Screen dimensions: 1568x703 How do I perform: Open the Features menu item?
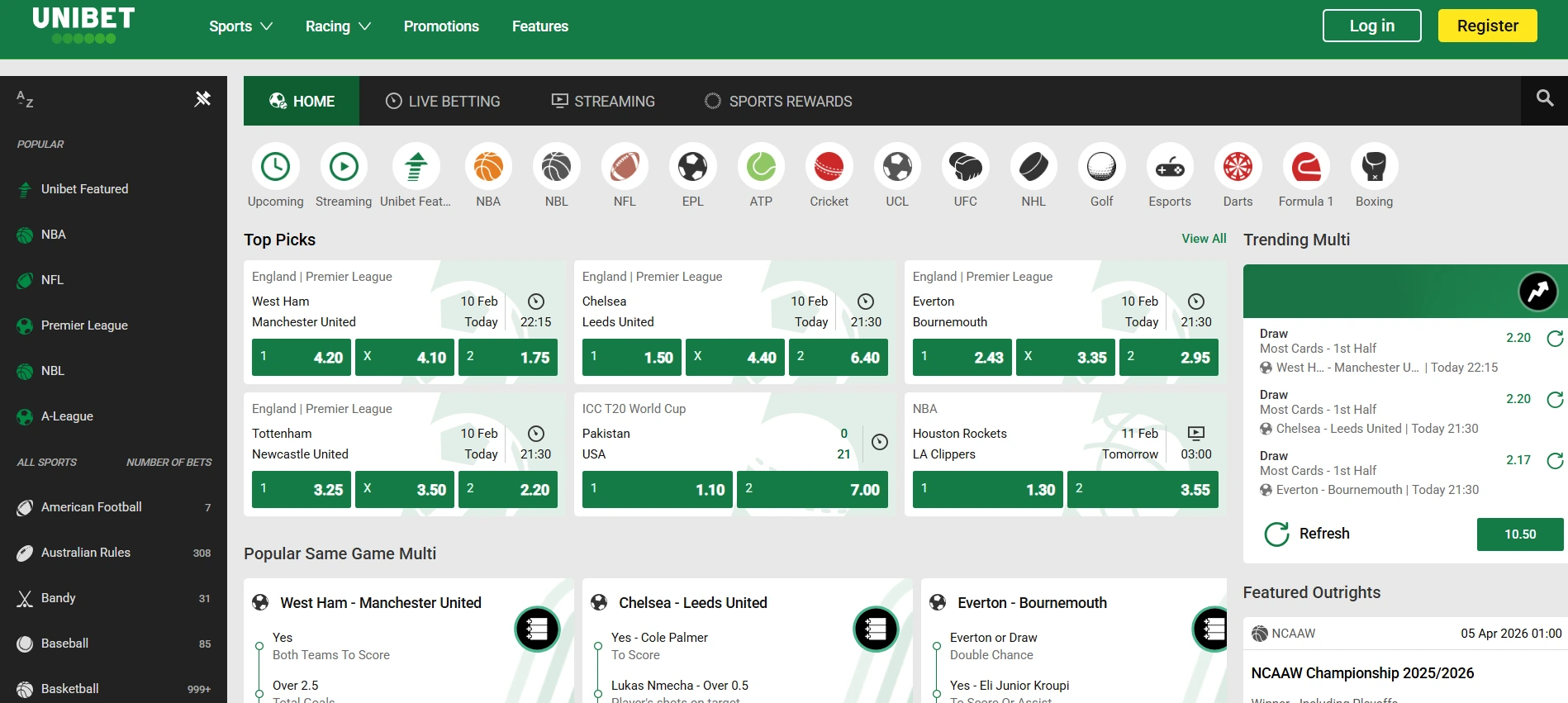pos(540,26)
